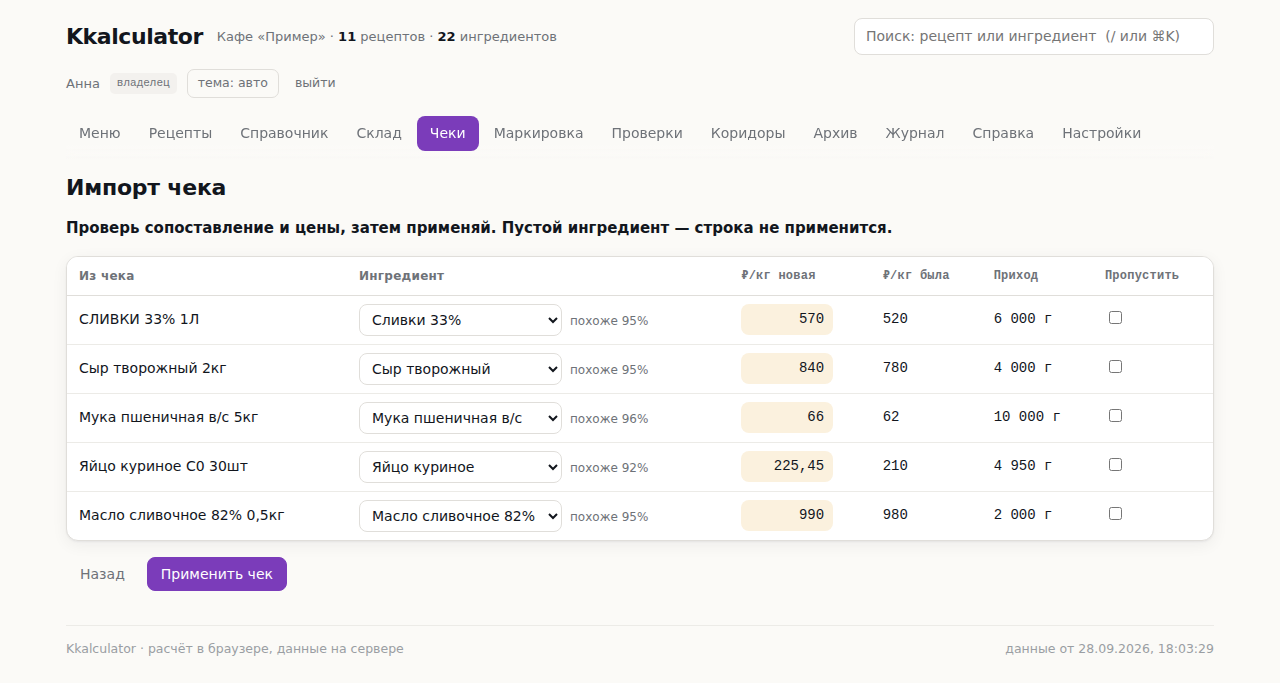Click the data timestamp 28.09.2026, 18:03:29
This screenshot has height=683, width=1280.
[1146, 649]
